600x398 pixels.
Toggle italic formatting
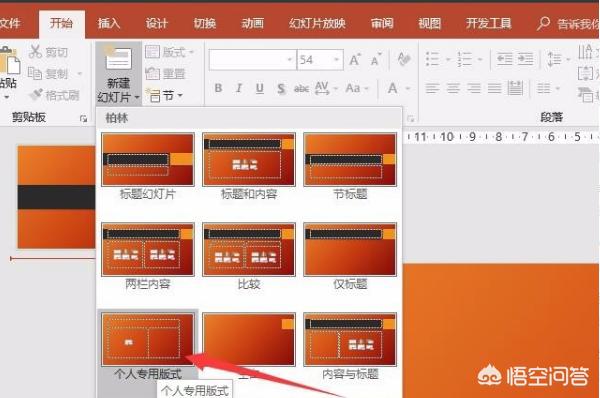pos(239,88)
